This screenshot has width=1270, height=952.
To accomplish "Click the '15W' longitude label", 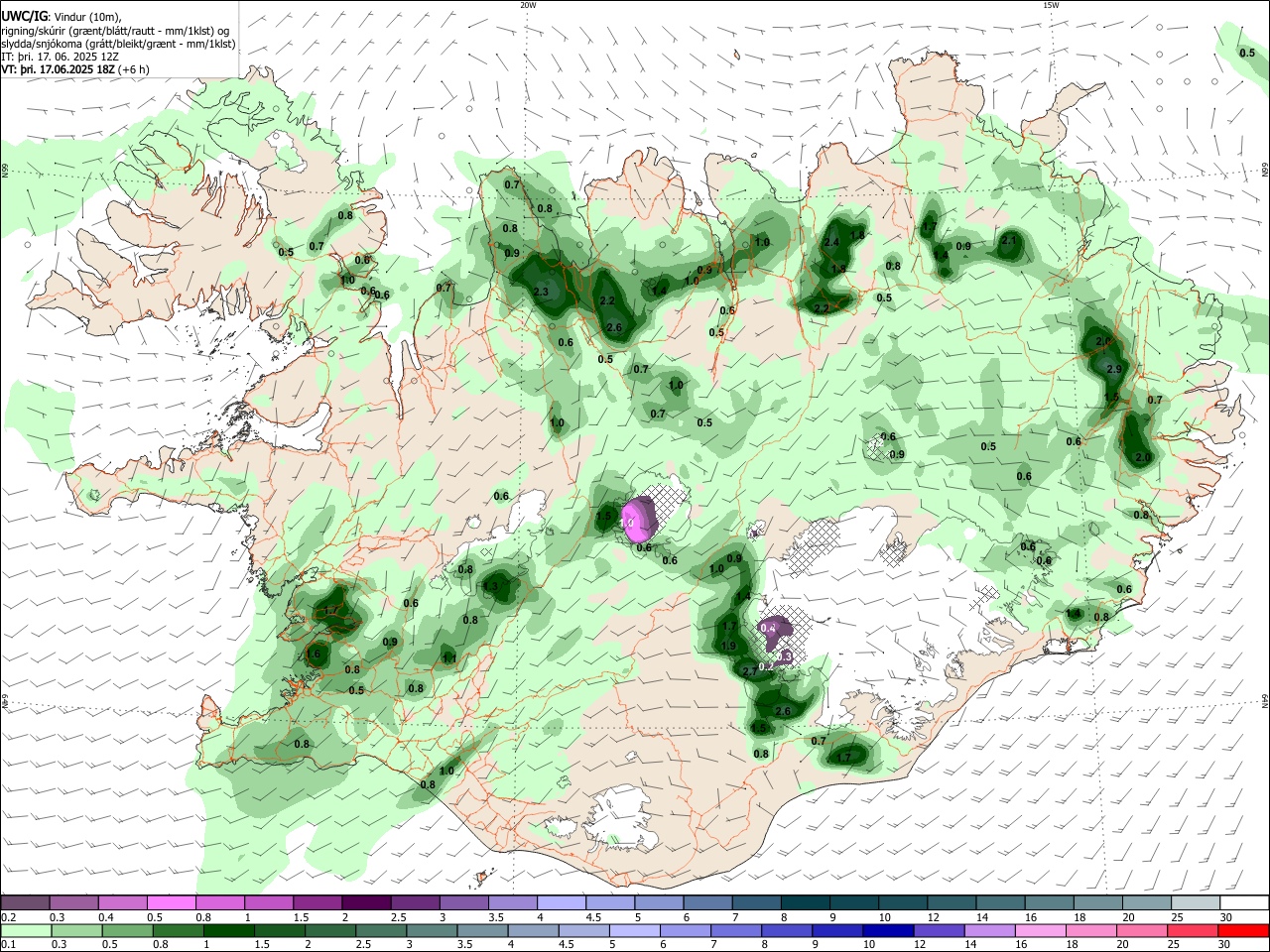I will tap(1051, 5).
